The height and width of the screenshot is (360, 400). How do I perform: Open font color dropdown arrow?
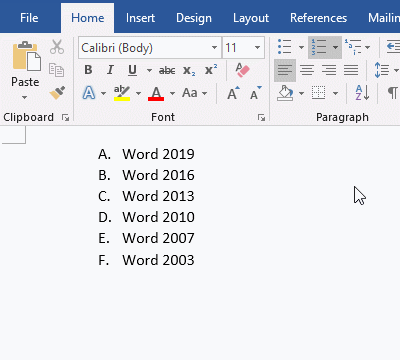tap(172, 93)
